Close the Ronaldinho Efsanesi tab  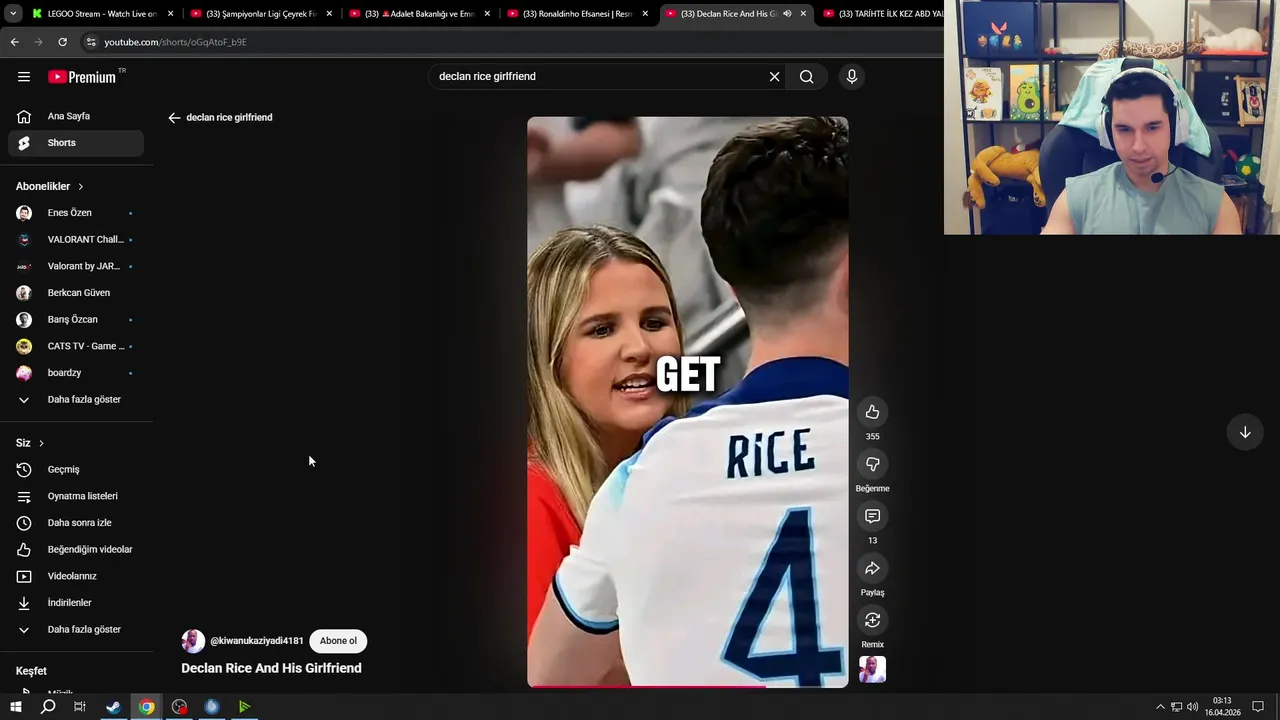click(645, 14)
